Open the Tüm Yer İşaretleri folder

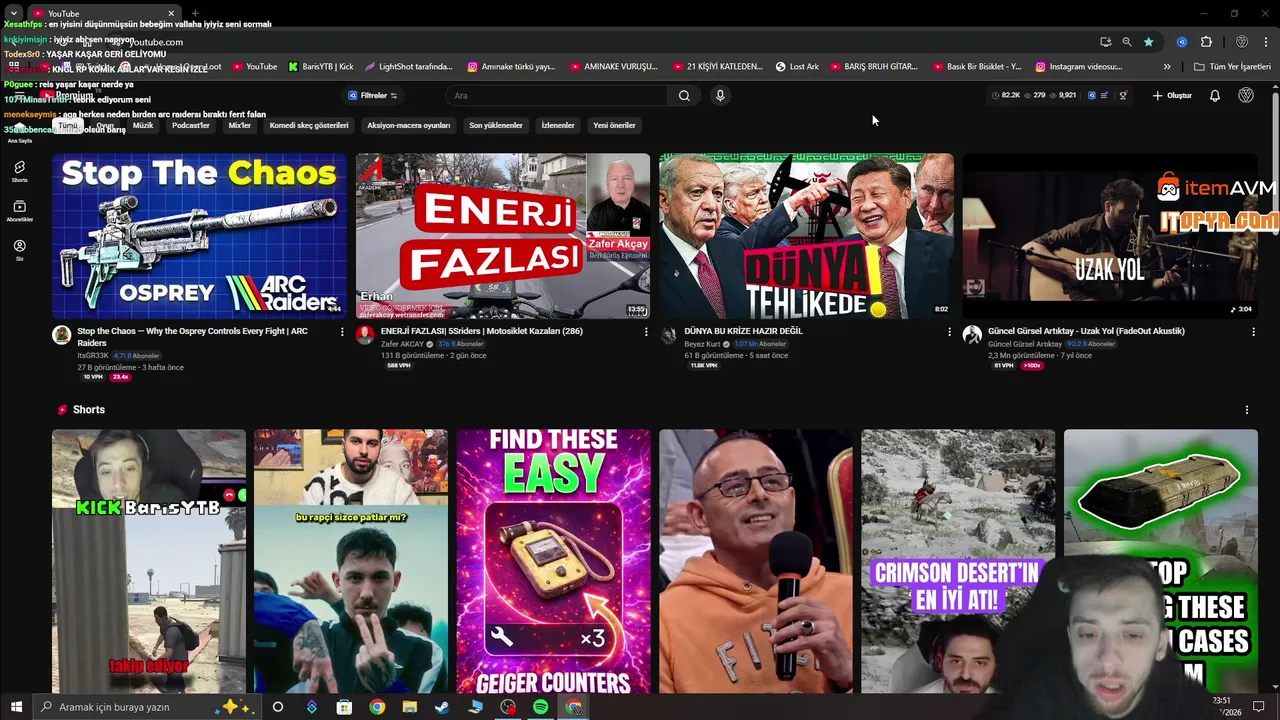(1232, 67)
